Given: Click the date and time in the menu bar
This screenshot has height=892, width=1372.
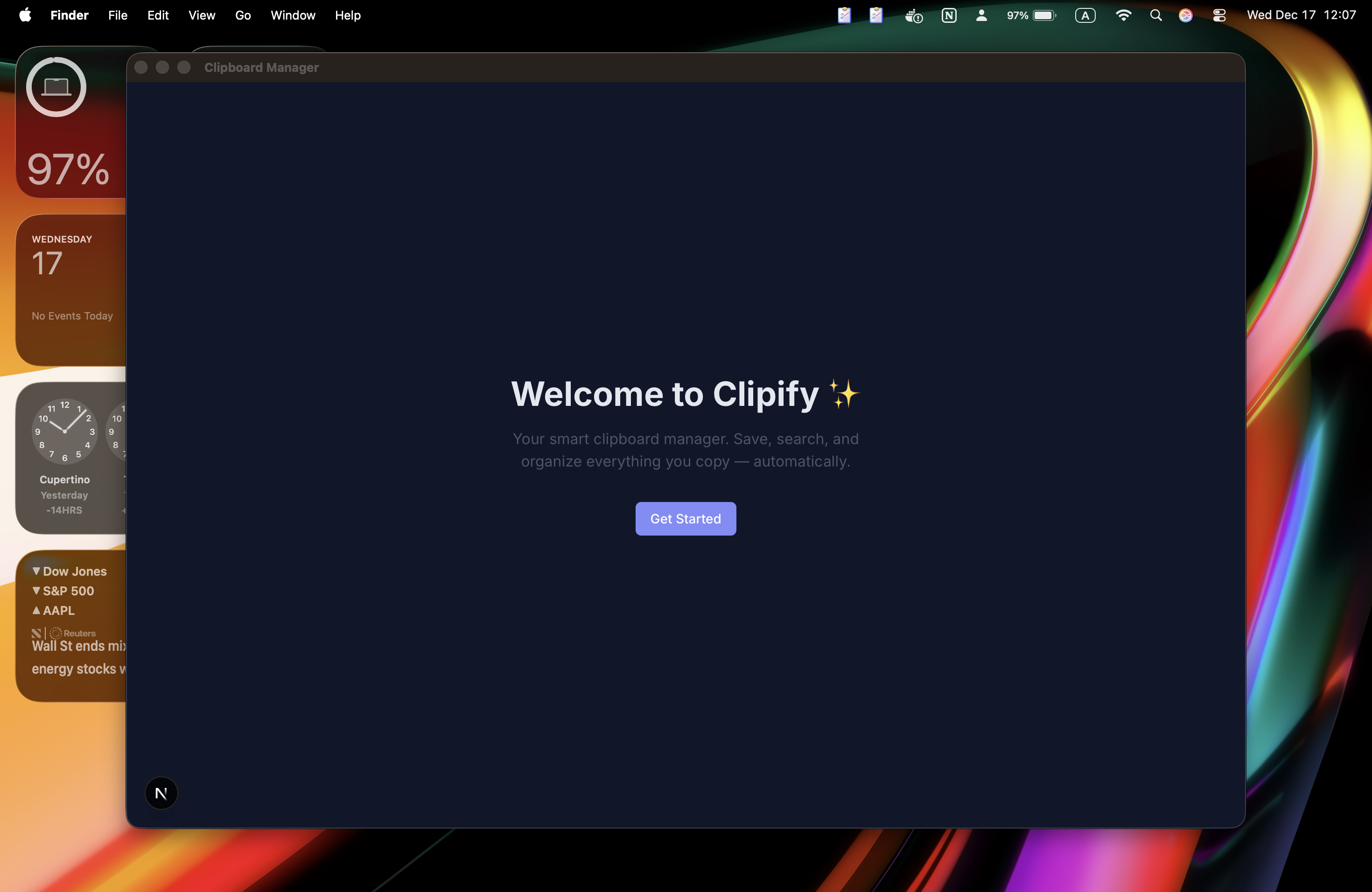Looking at the screenshot, I should point(1303,15).
